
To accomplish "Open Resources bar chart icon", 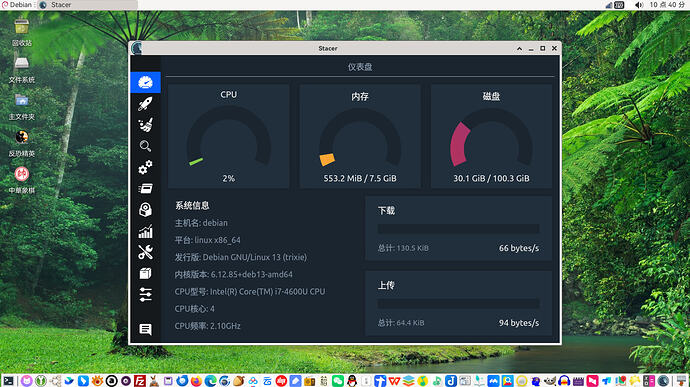I will [145, 231].
